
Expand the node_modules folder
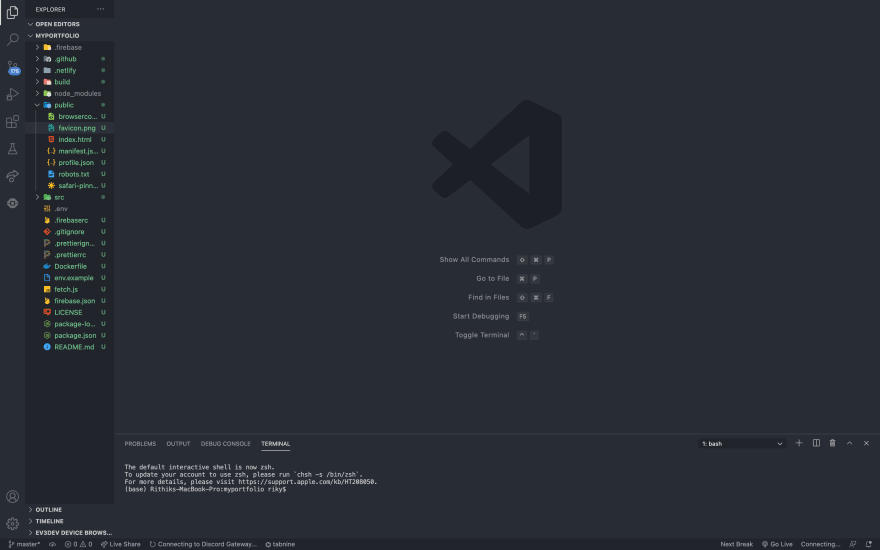(x=70, y=93)
